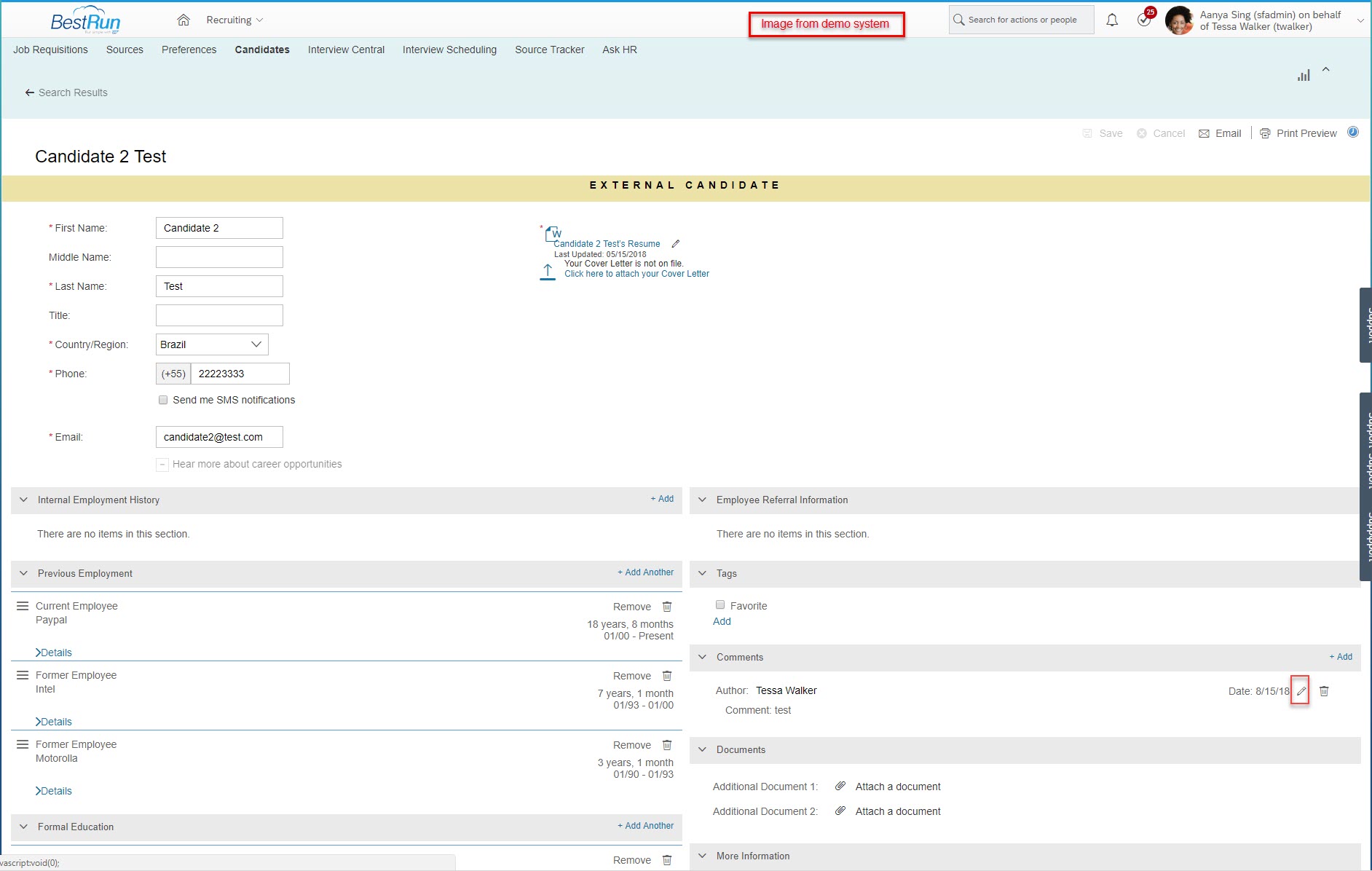1372x871 pixels.
Task: Click the Phone number field
Action: [240, 374]
